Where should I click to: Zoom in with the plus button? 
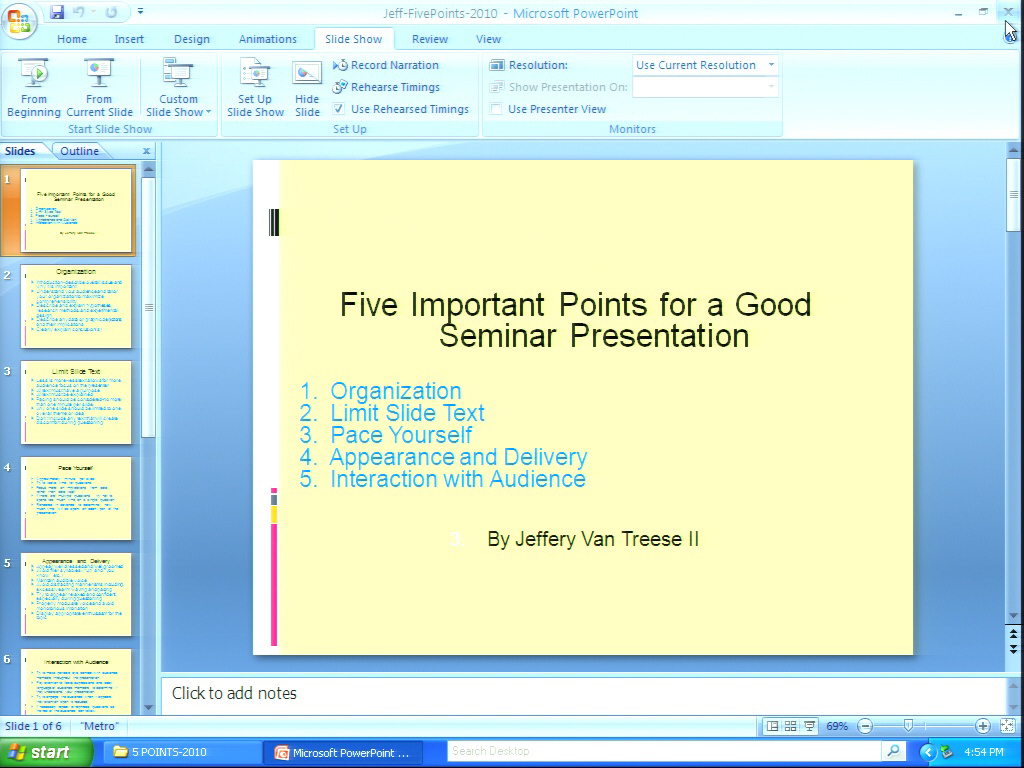coord(982,726)
